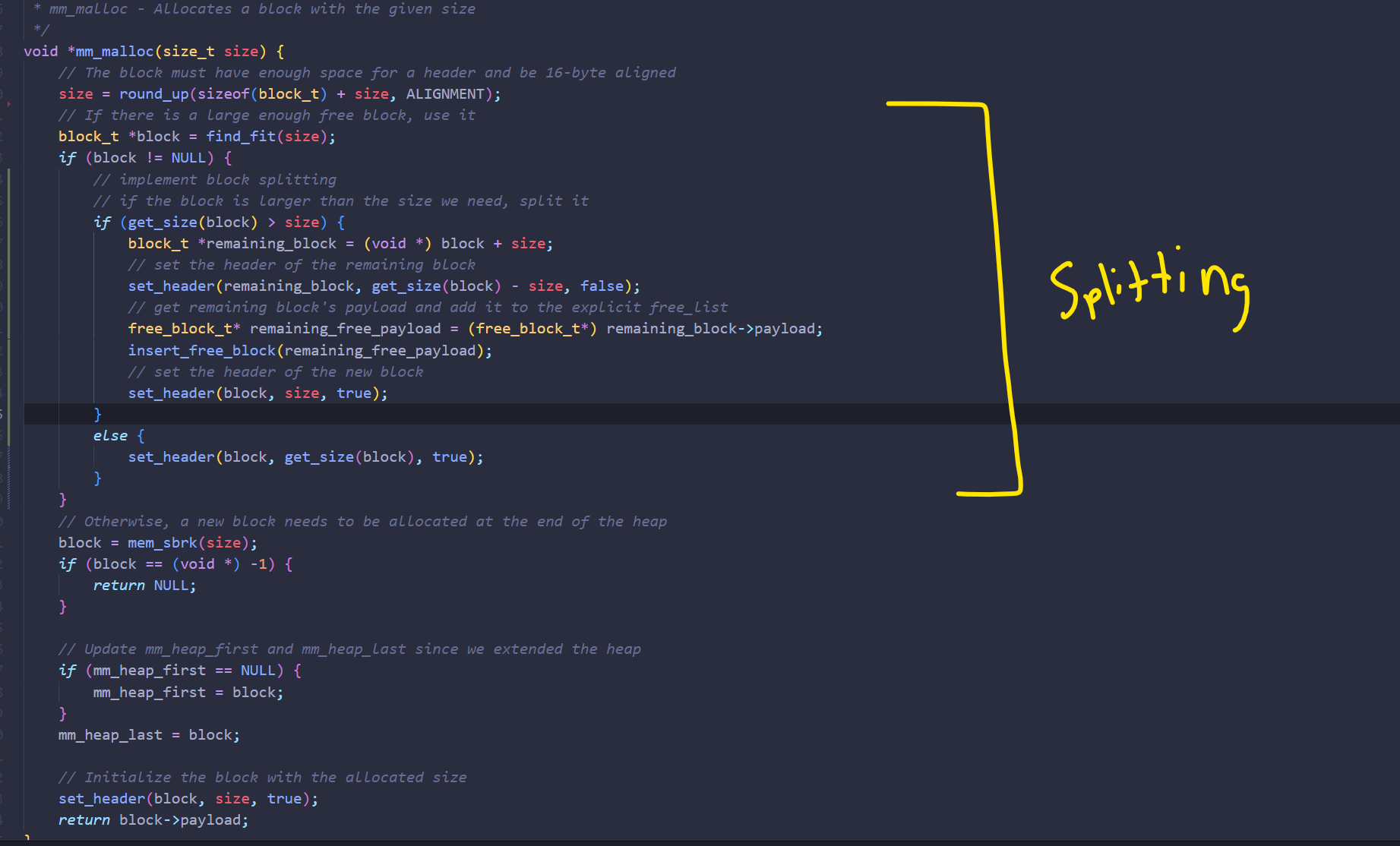Click the yellow bracket drawn around the code
The image size is (1400, 846).
point(1000,296)
